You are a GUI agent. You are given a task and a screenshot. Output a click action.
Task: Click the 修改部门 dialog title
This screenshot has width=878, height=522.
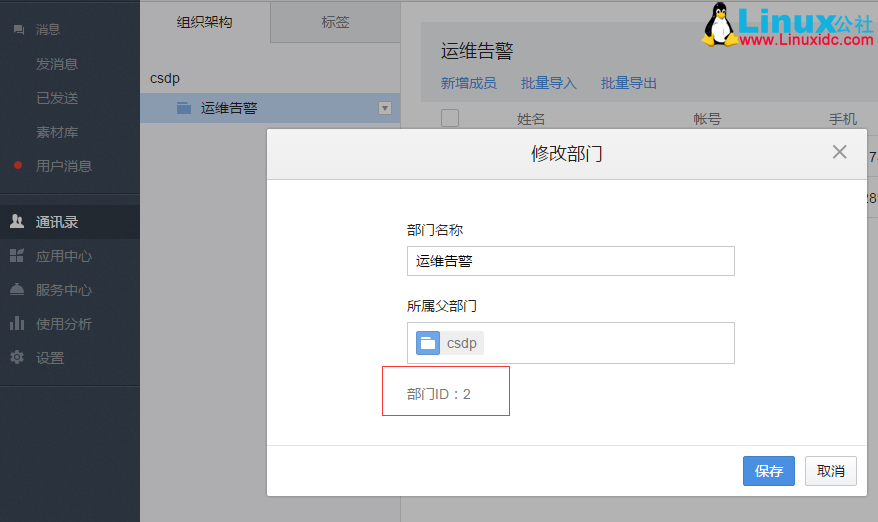pyautogui.click(x=566, y=153)
